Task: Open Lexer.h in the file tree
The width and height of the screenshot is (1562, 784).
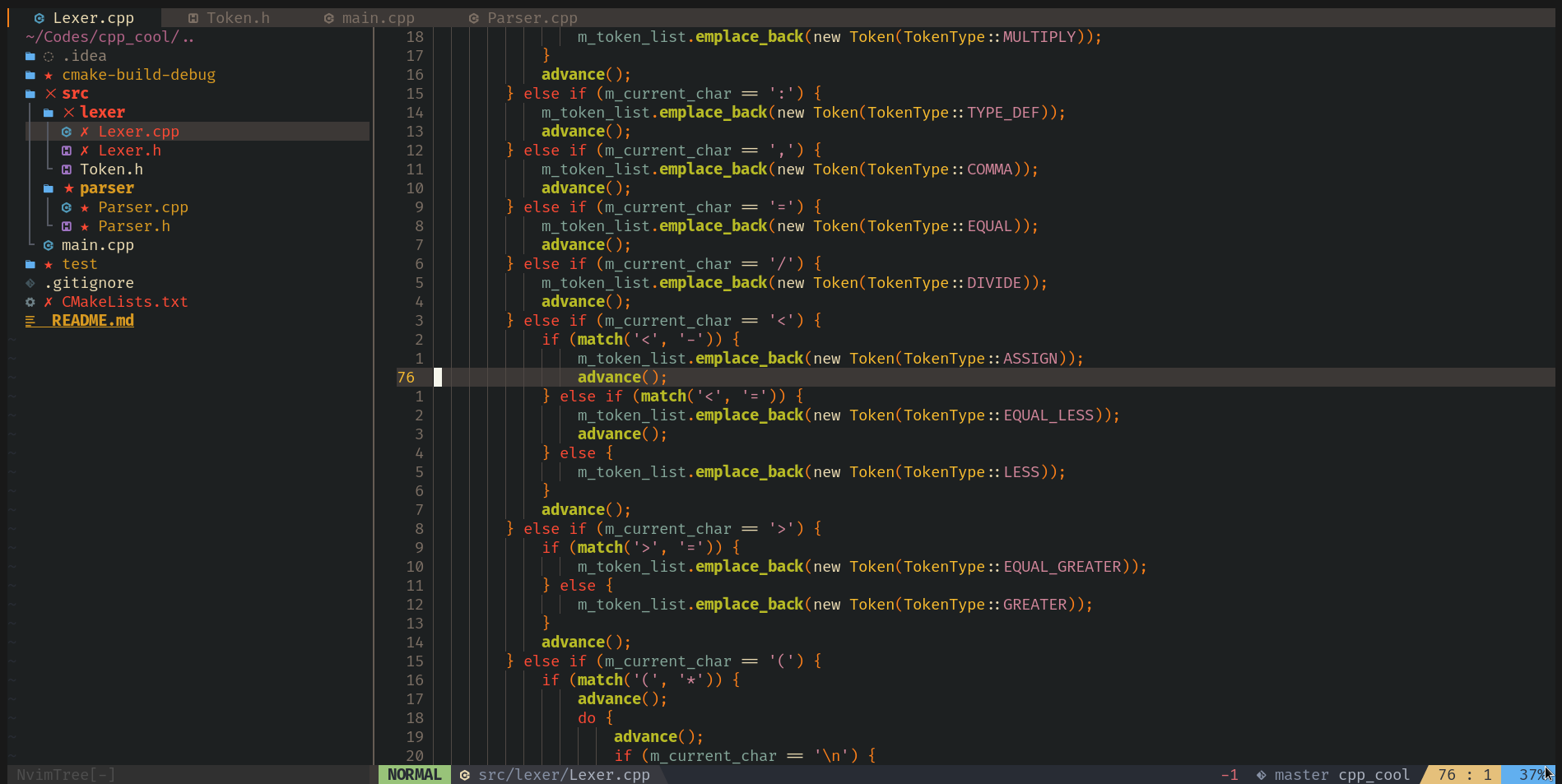Action: [x=129, y=151]
